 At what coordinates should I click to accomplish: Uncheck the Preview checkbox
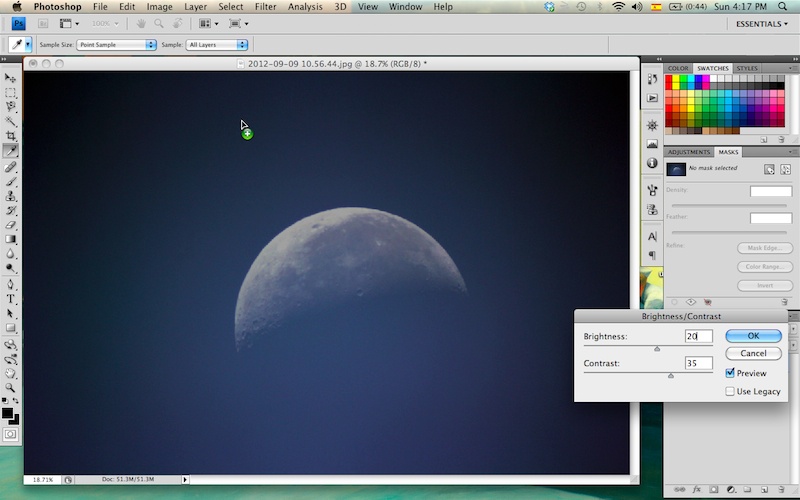730,373
